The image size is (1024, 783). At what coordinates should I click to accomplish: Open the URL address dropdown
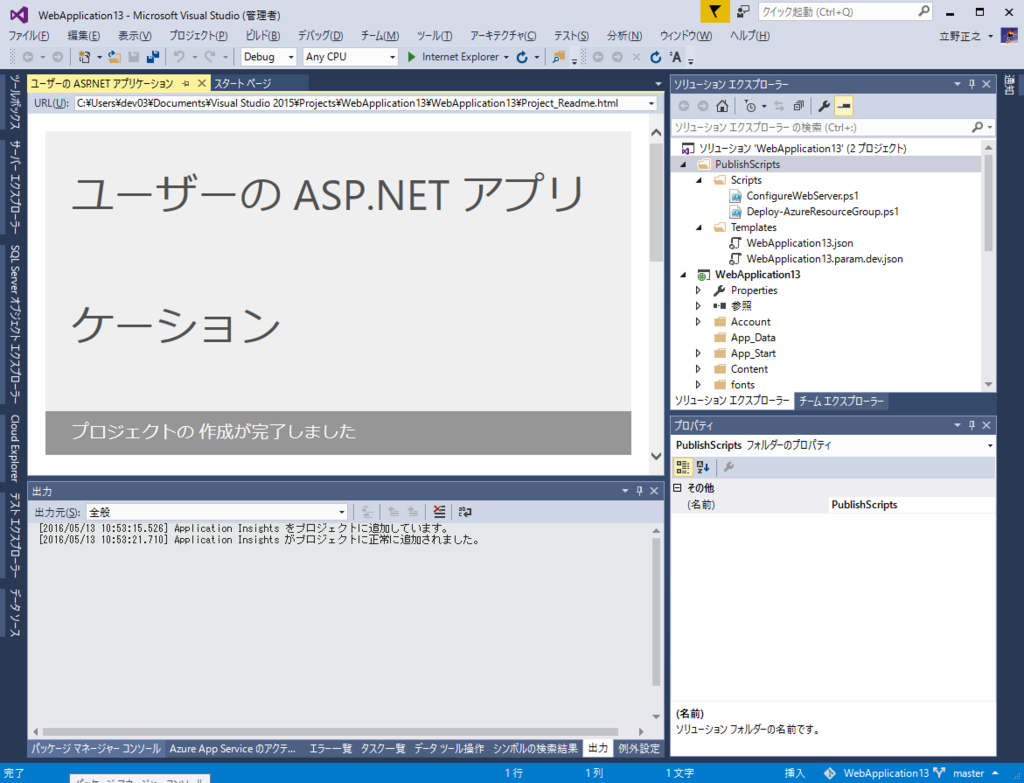coord(651,103)
